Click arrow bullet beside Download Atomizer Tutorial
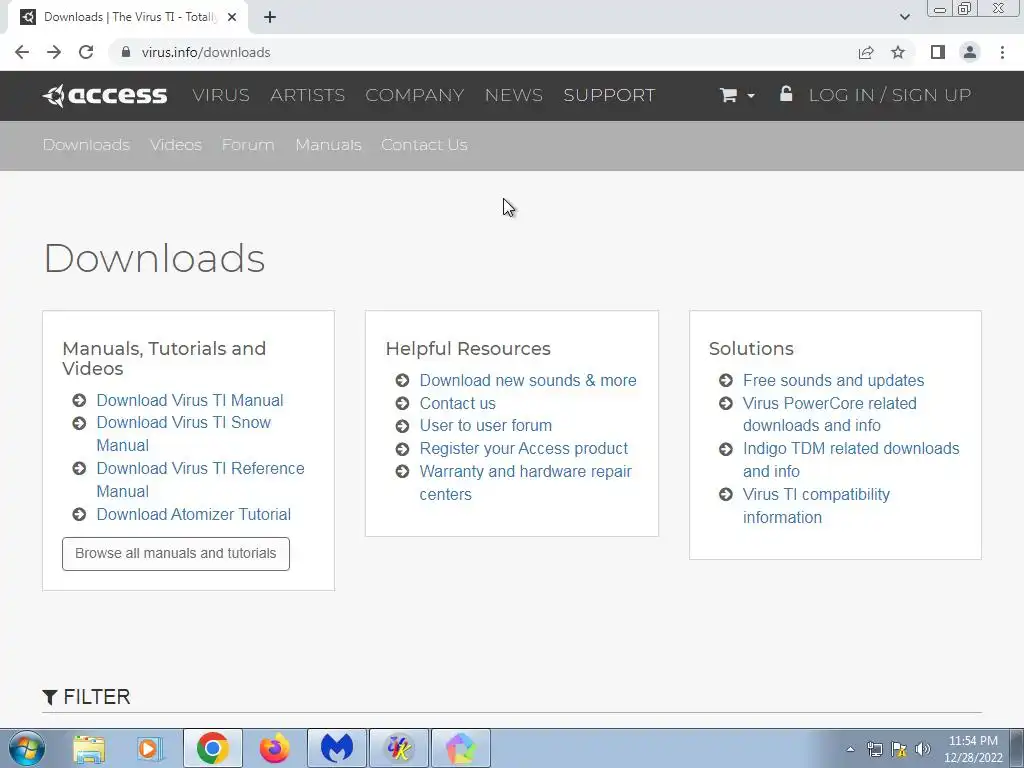 pyautogui.click(x=79, y=515)
